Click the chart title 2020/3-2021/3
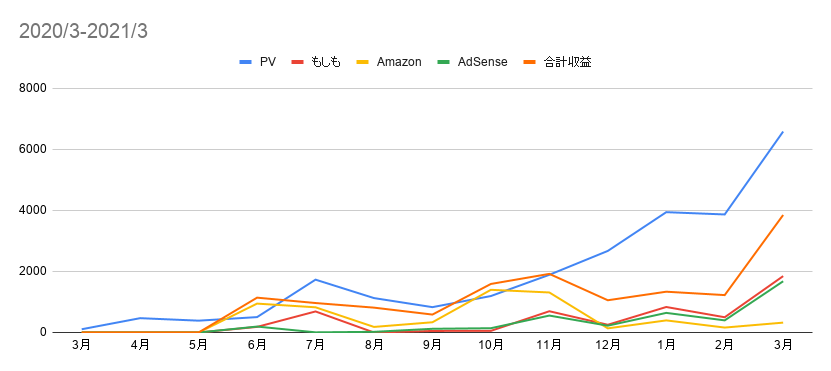Image resolution: width=831 pixels, height=371 pixels. (x=83, y=32)
